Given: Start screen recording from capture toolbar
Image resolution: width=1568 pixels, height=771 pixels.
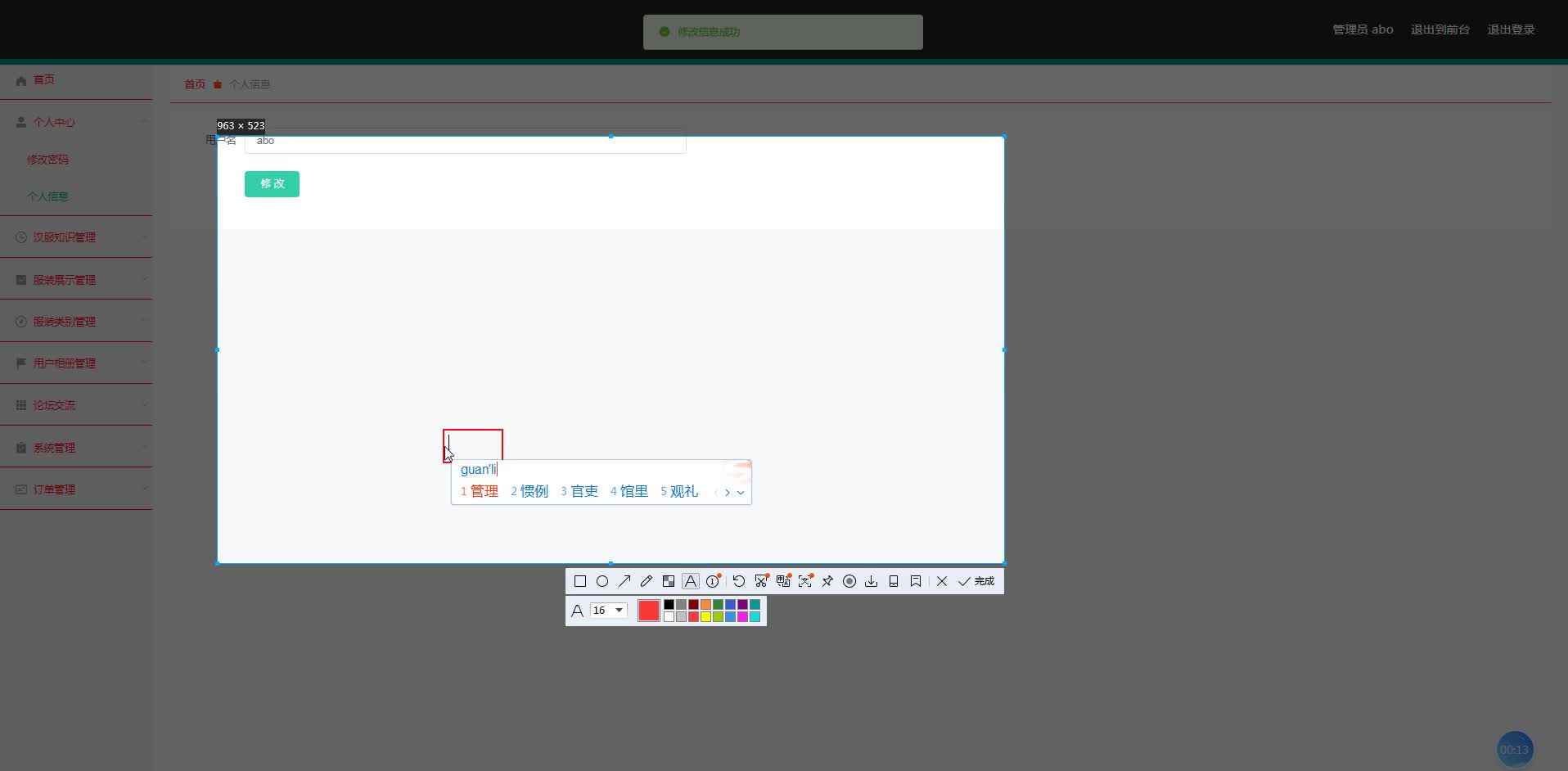Looking at the screenshot, I should click(x=849, y=581).
